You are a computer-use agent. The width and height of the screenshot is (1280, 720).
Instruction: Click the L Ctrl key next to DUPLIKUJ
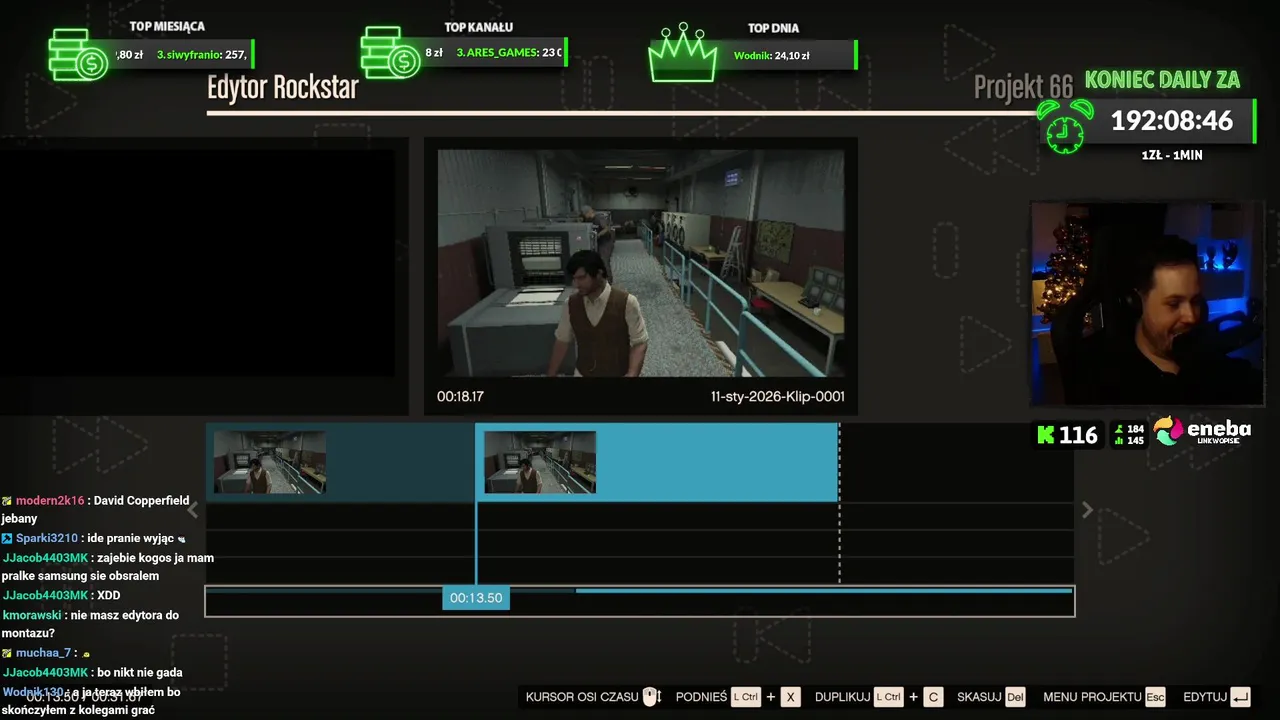889,697
